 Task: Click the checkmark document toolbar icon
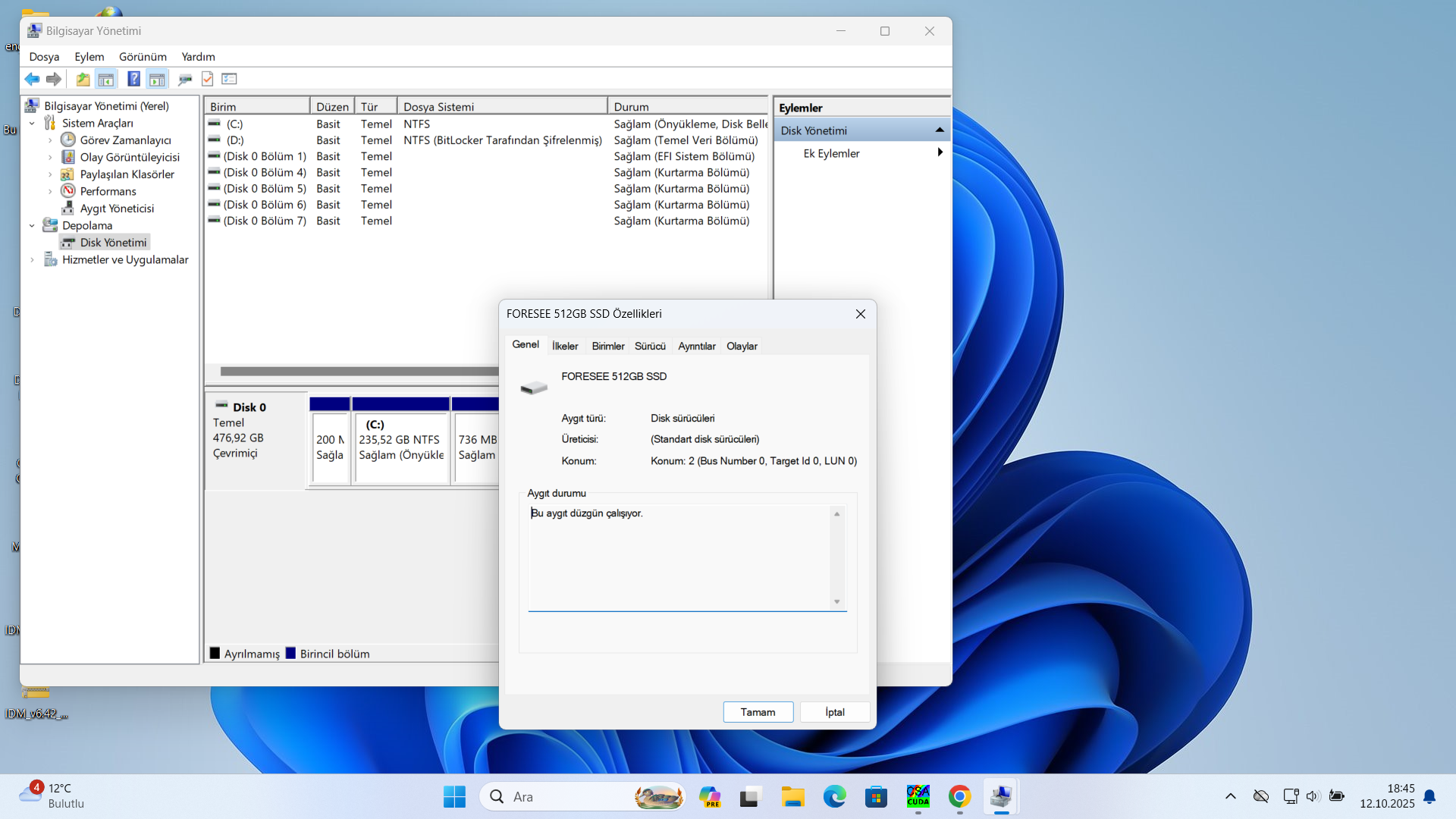click(x=207, y=79)
